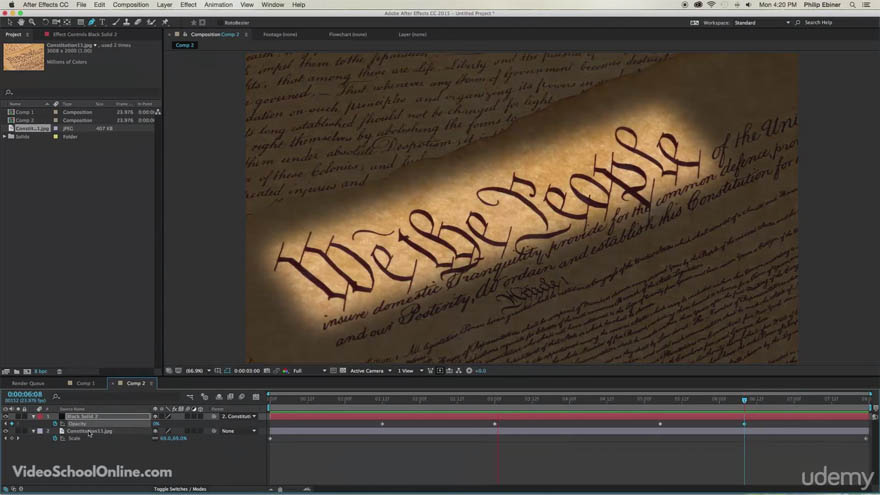Open the Workspace Standard dropdown
The width and height of the screenshot is (880, 495).
tap(762, 23)
